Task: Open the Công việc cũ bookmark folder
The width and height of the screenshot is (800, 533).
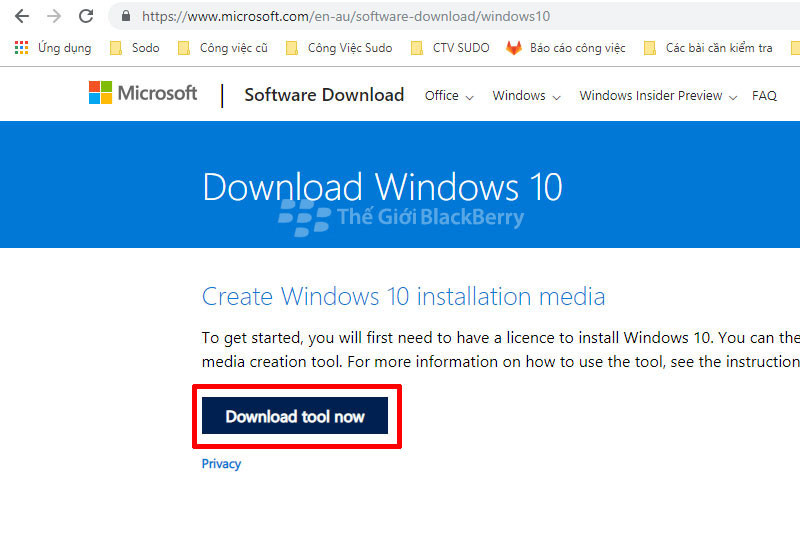Action: tap(222, 48)
